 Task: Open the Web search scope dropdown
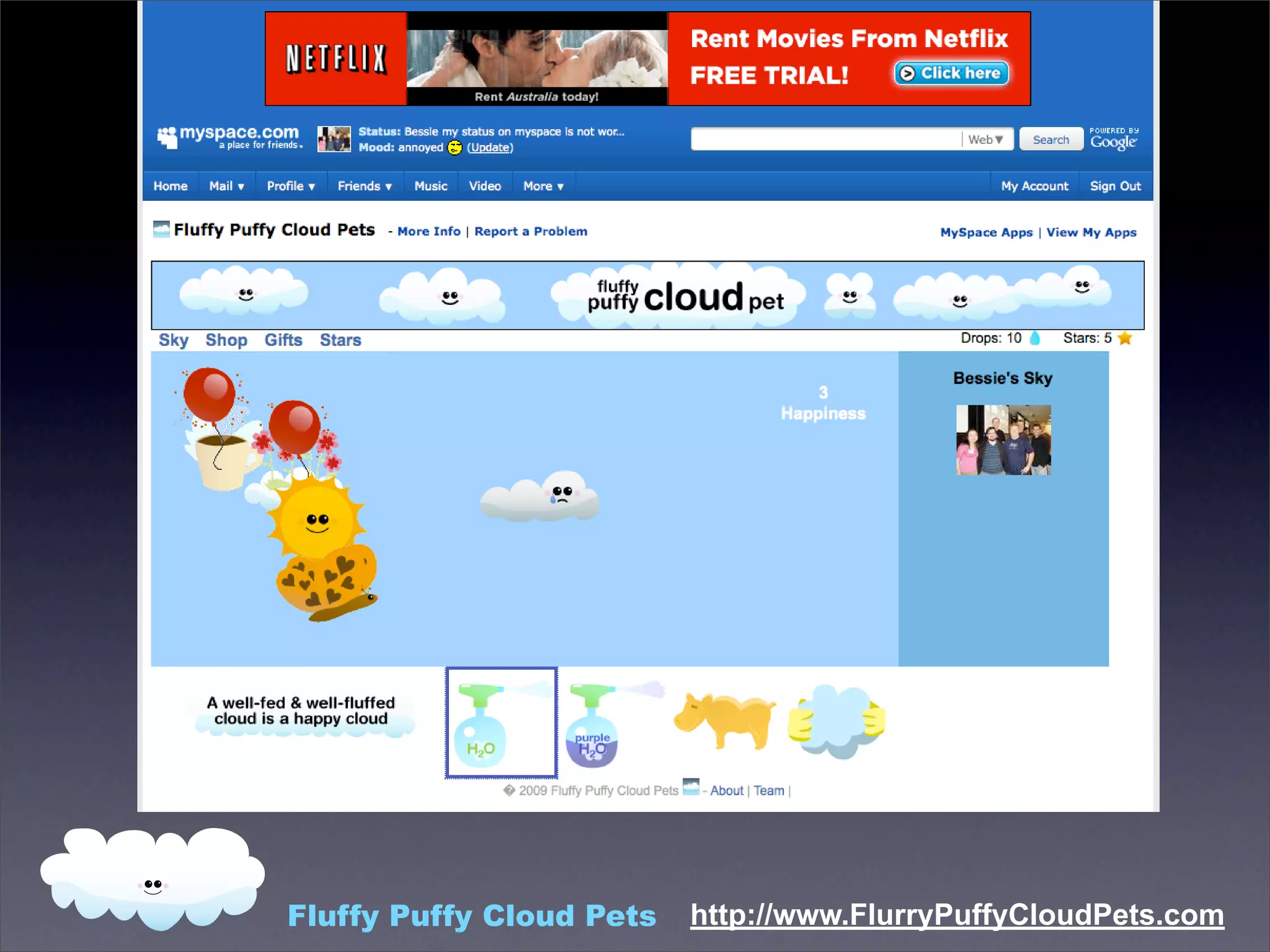tap(986, 139)
